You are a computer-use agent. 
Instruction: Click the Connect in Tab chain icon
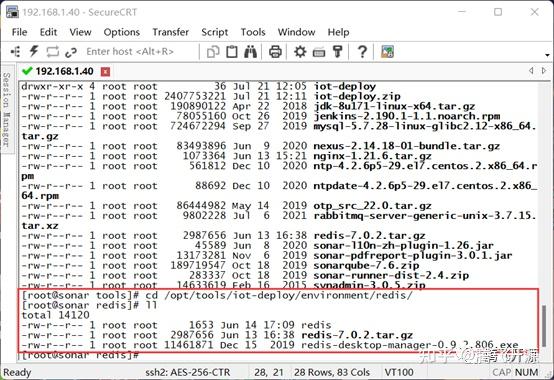pyautogui.click(x=71, y=52)
